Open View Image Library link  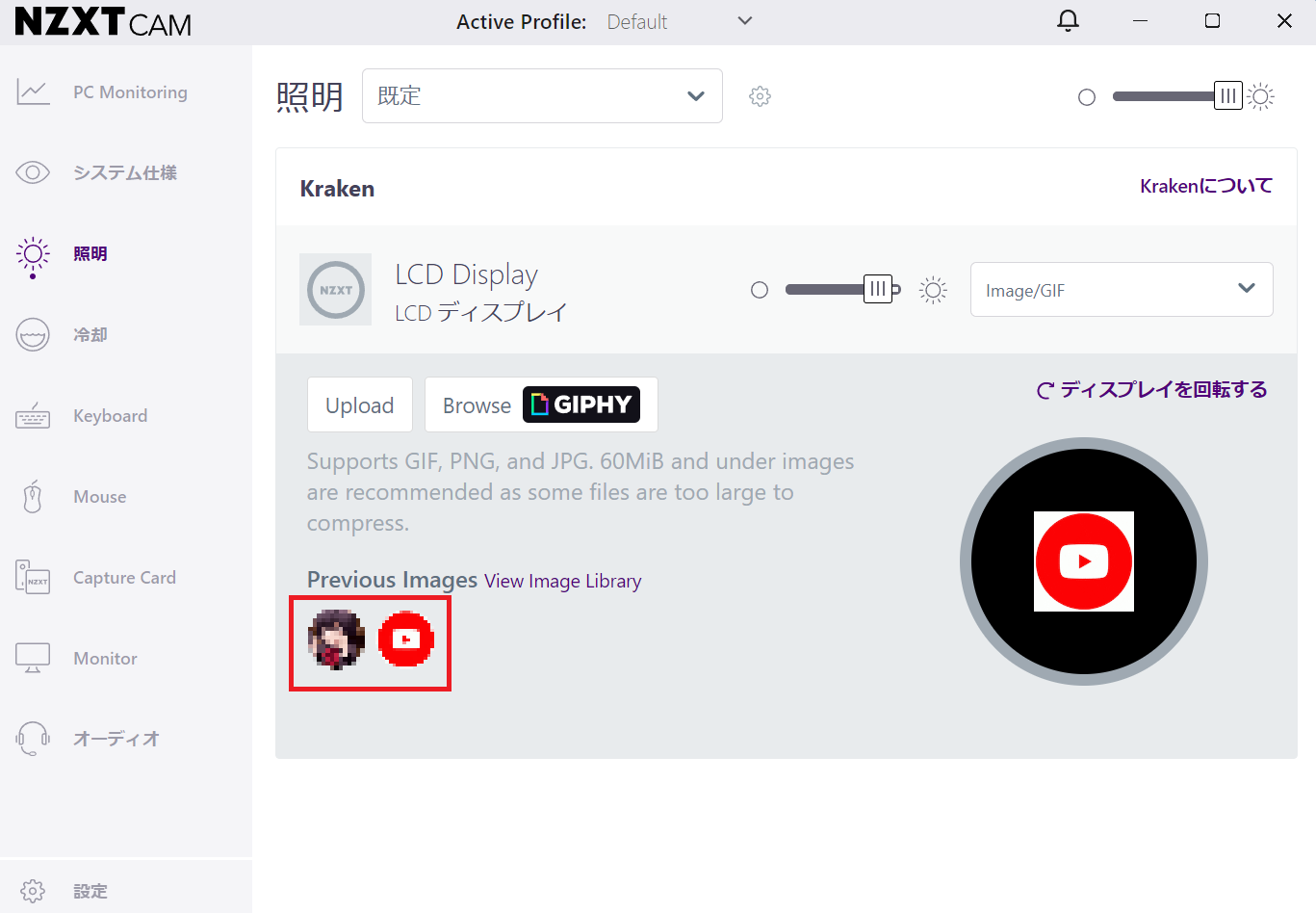(x=562, y=581)
